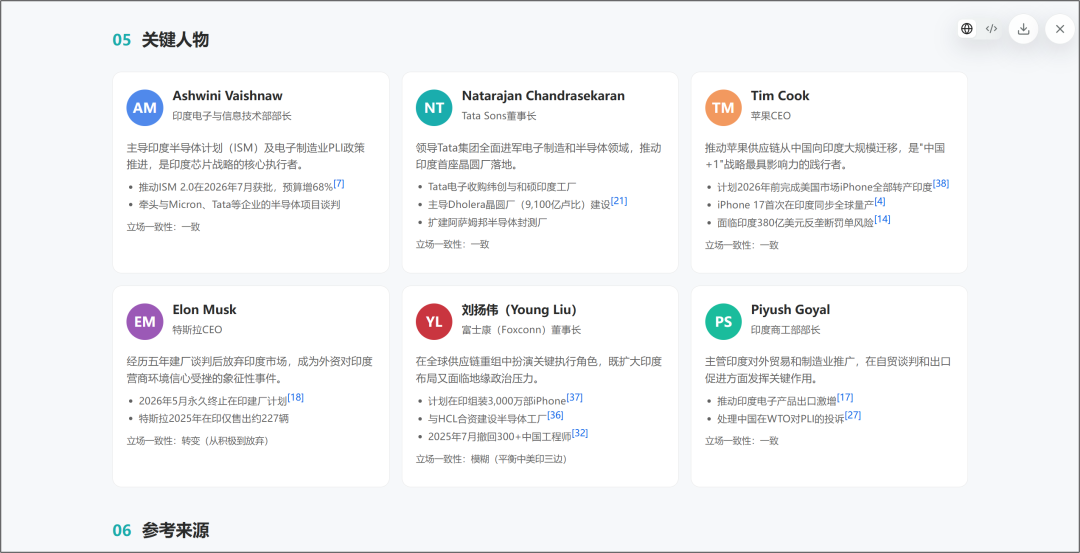Select the Piyush Goyal name heading

tap(791, 310)
